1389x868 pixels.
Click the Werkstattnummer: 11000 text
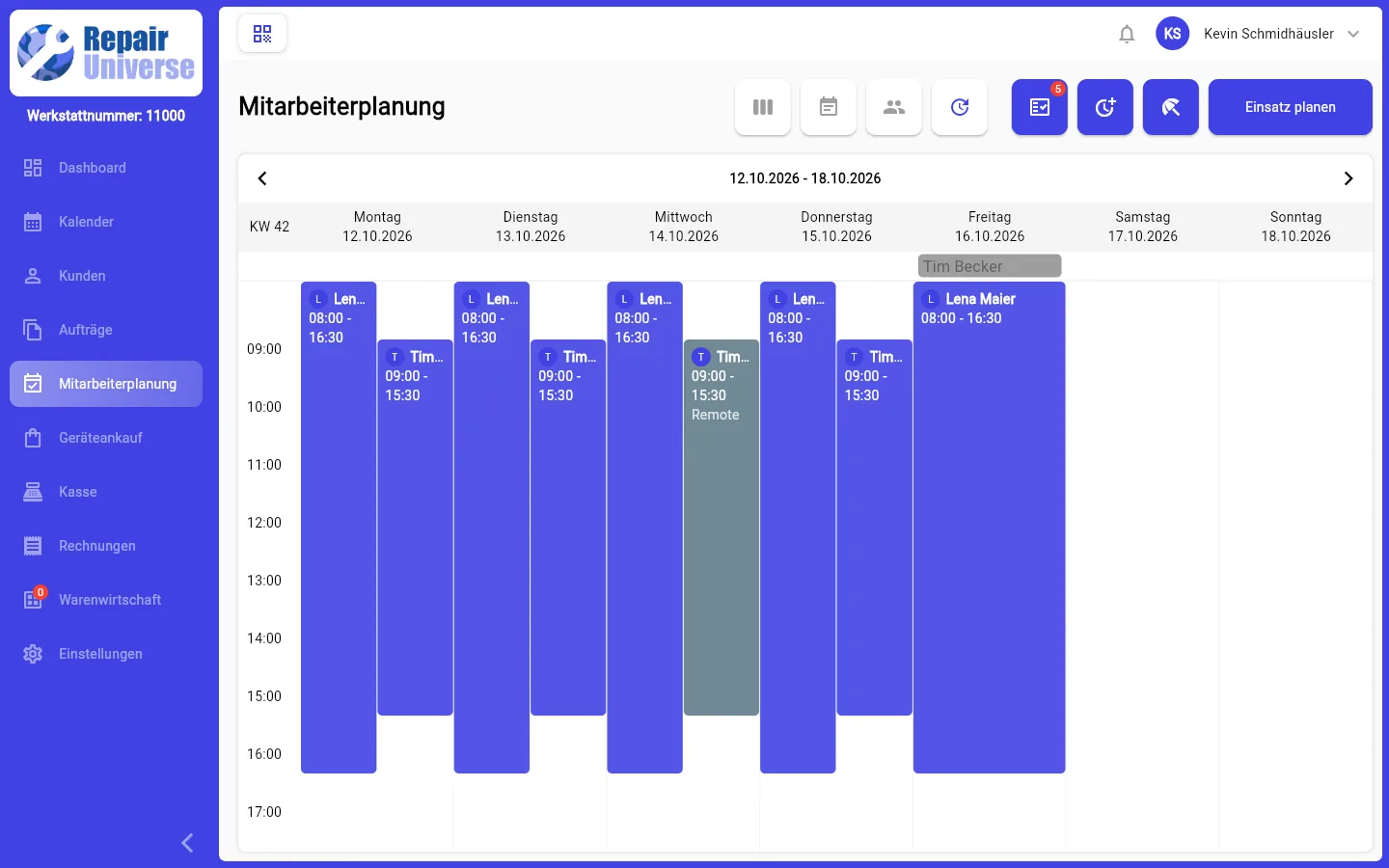click(106, 116)
